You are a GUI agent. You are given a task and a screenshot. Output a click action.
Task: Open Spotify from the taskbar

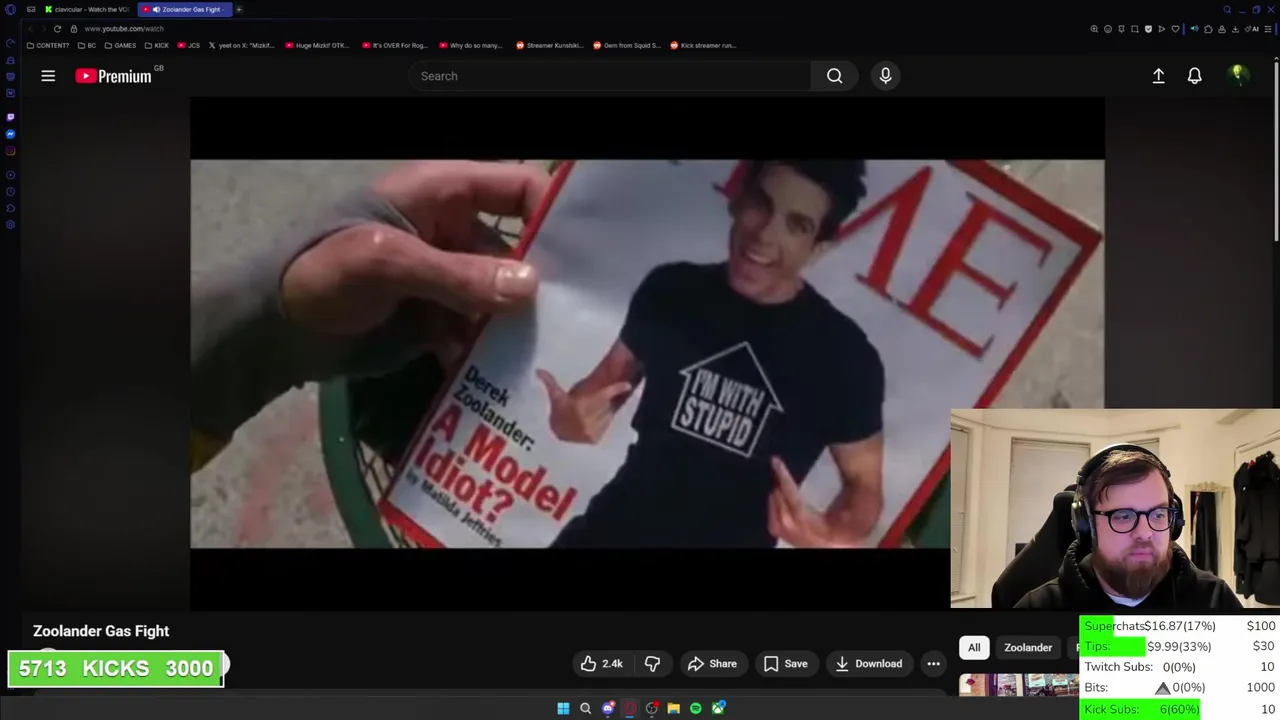point(695,708)
